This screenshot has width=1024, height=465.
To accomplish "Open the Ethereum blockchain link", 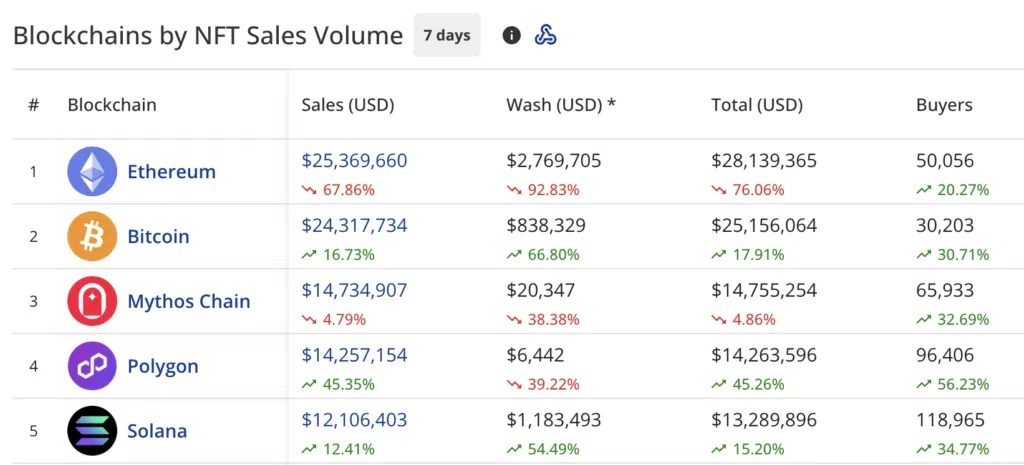I will (x=171, y=172).
